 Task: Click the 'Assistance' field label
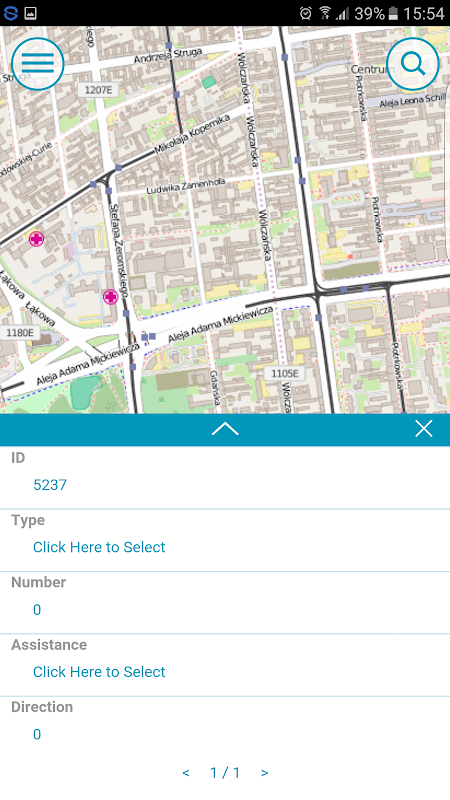pos(49,644)
